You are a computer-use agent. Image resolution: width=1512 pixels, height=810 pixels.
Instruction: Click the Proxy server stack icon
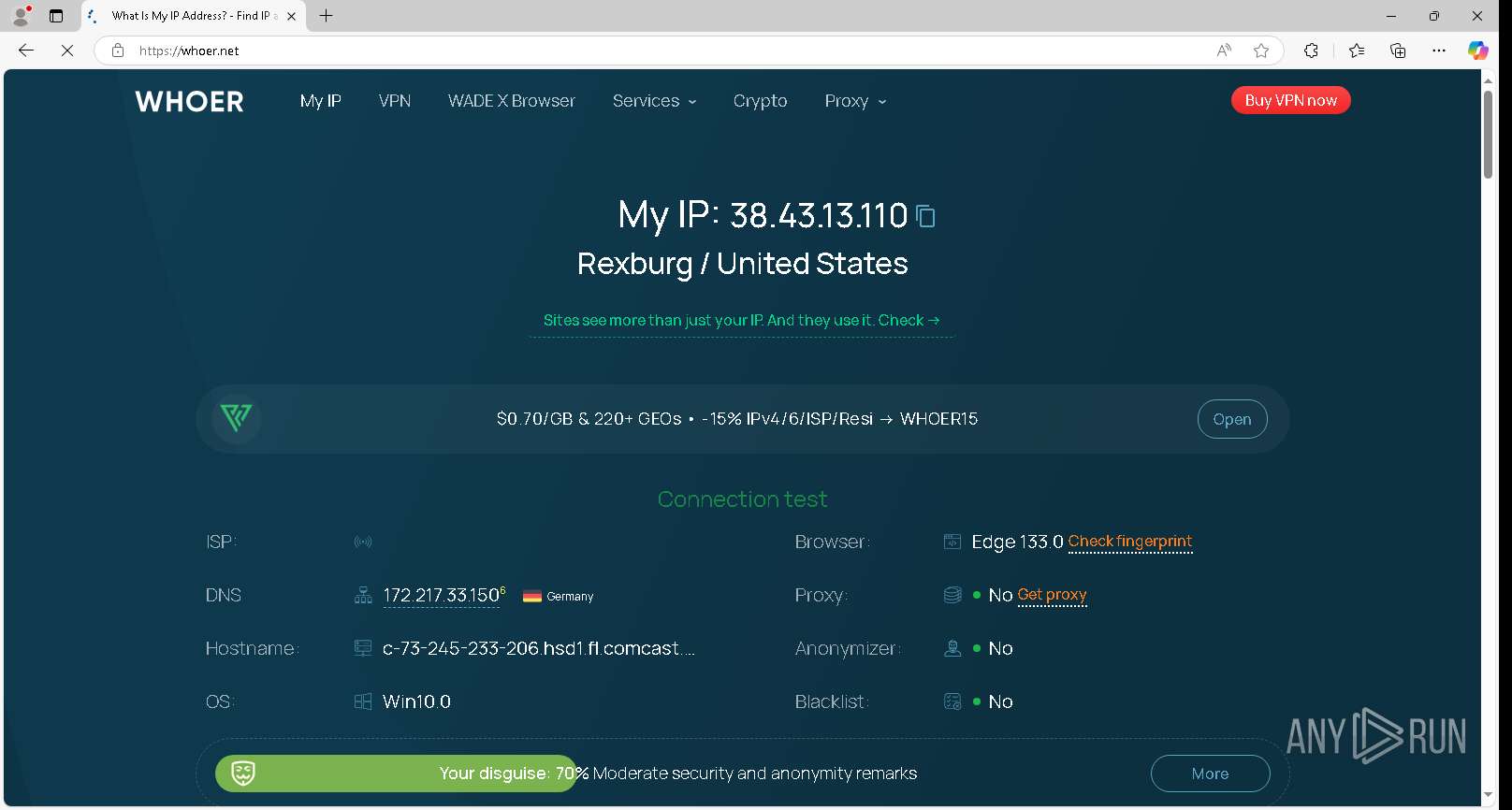952,595
